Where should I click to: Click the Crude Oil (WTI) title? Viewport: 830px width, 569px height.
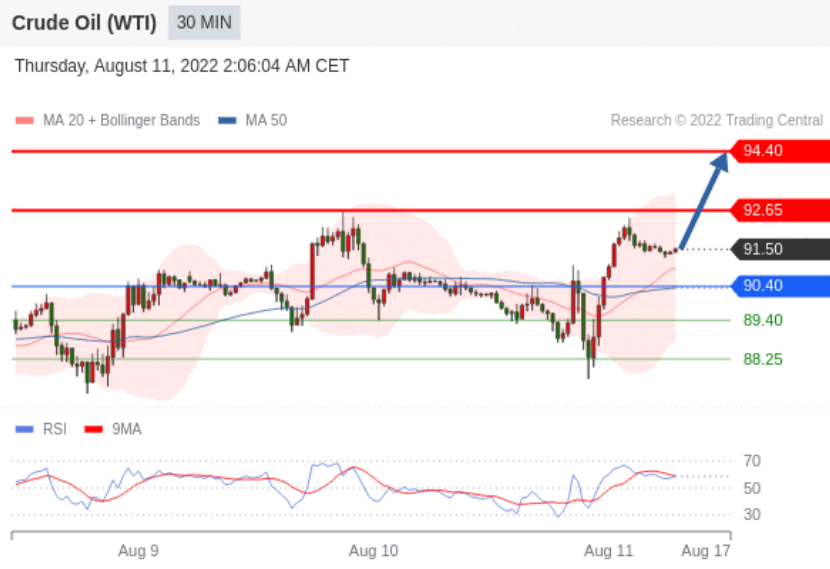(x=84, y=23)
